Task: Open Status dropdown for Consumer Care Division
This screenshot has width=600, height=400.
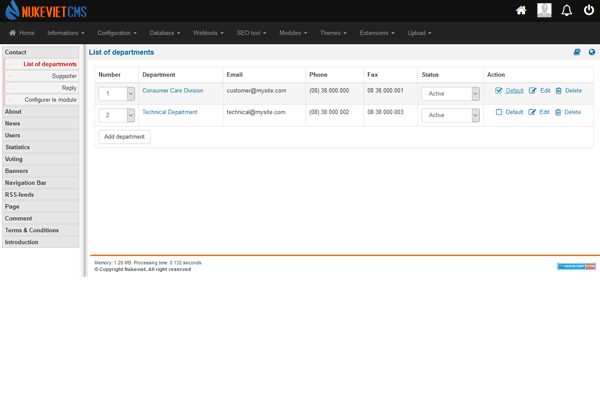Action: [x=449, y=94]
